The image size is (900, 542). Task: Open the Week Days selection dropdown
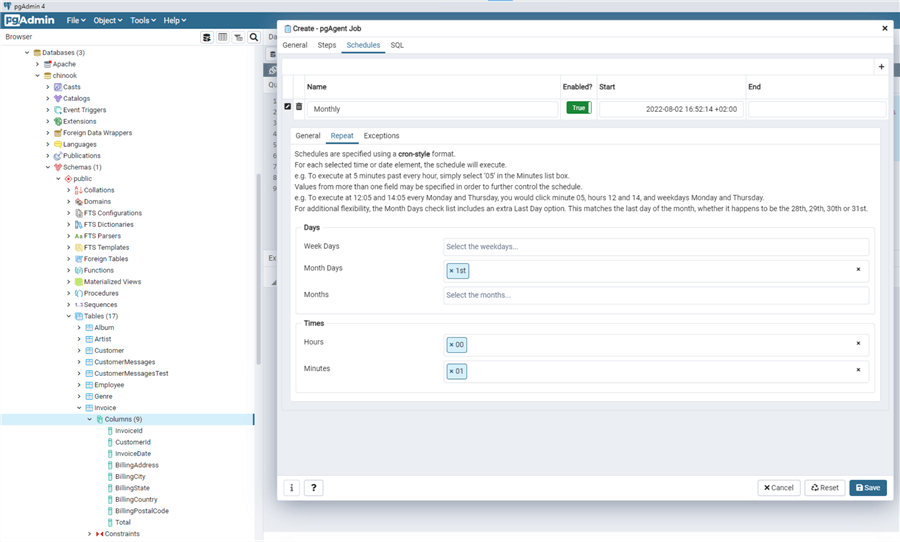click(x=656, y=247)
